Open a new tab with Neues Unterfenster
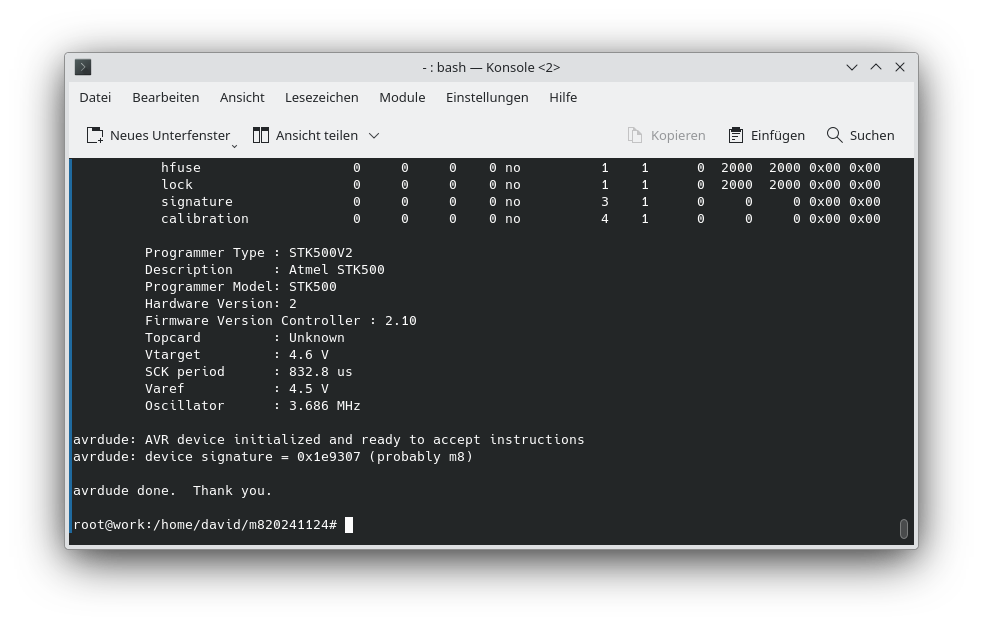This screenshot has height=626, width=983. point(160,135)
